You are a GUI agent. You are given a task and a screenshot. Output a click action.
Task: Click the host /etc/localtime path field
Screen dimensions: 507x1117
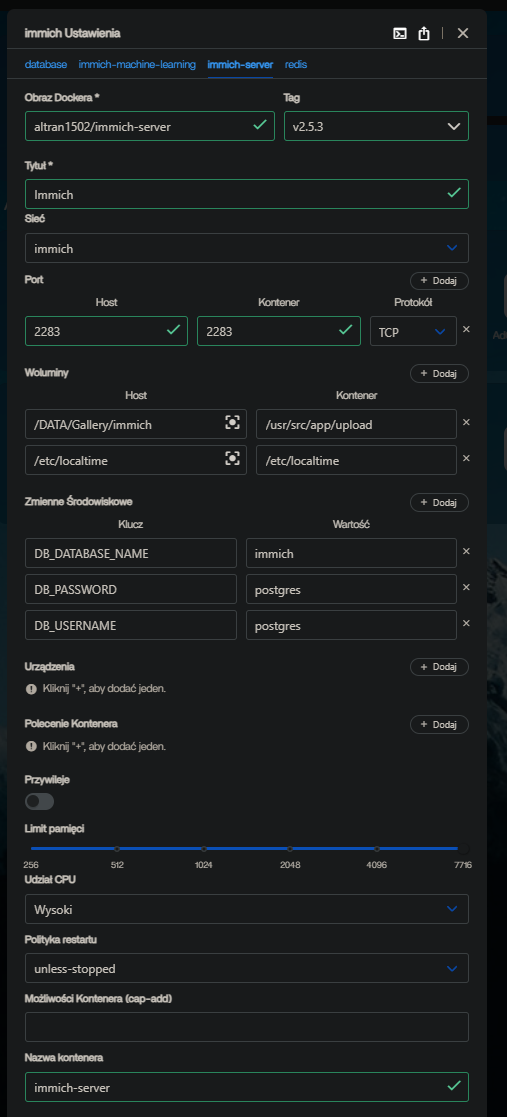click(136, 460)
